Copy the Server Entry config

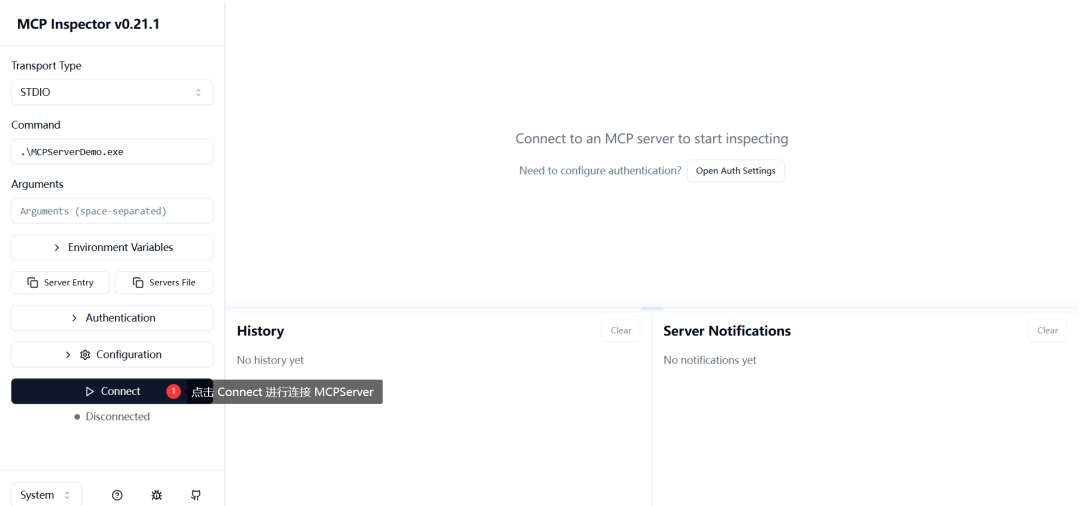click(61, 282)
